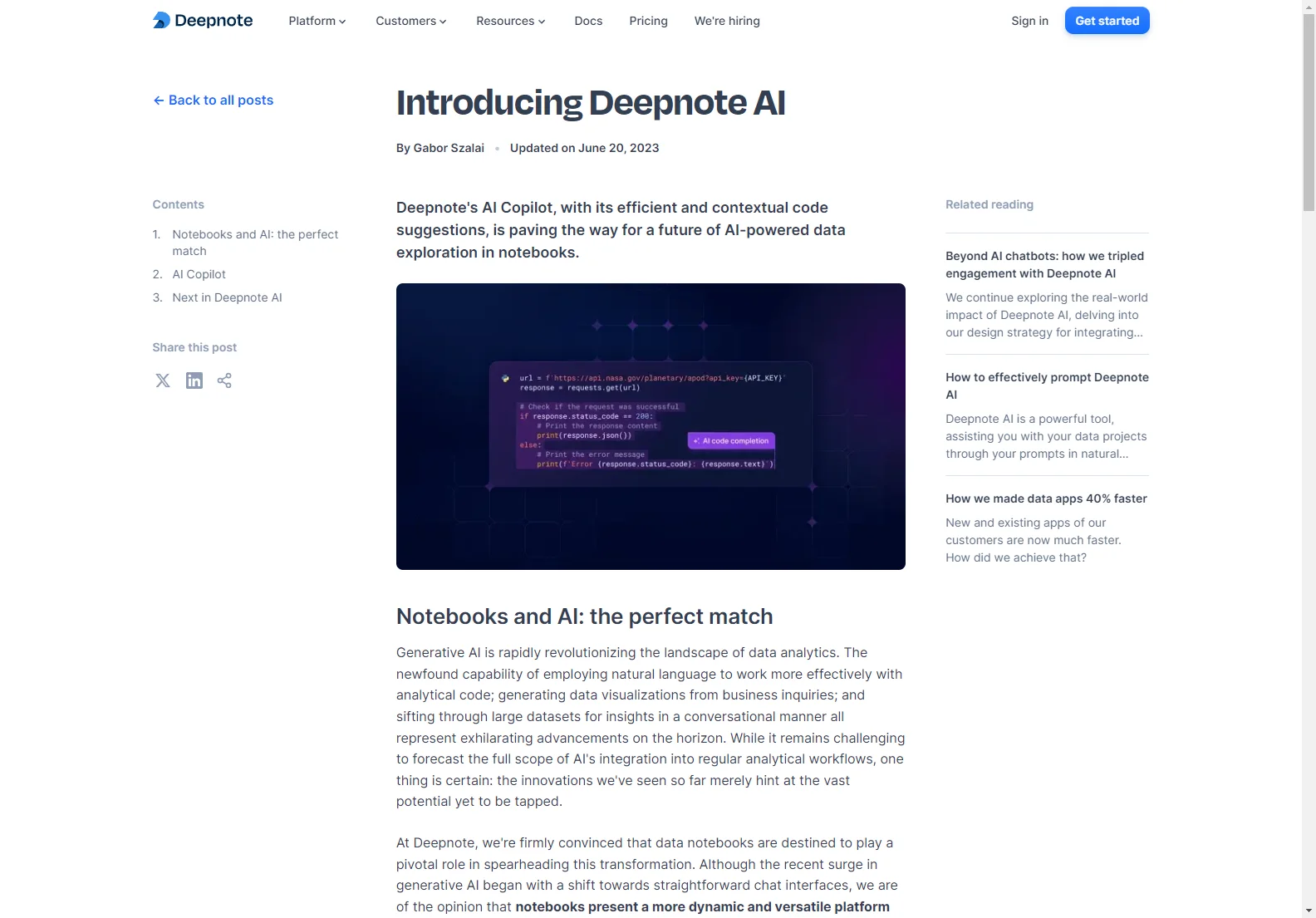
Task: Click the Notebooks and AI section heading
Action: pos(584,616)
